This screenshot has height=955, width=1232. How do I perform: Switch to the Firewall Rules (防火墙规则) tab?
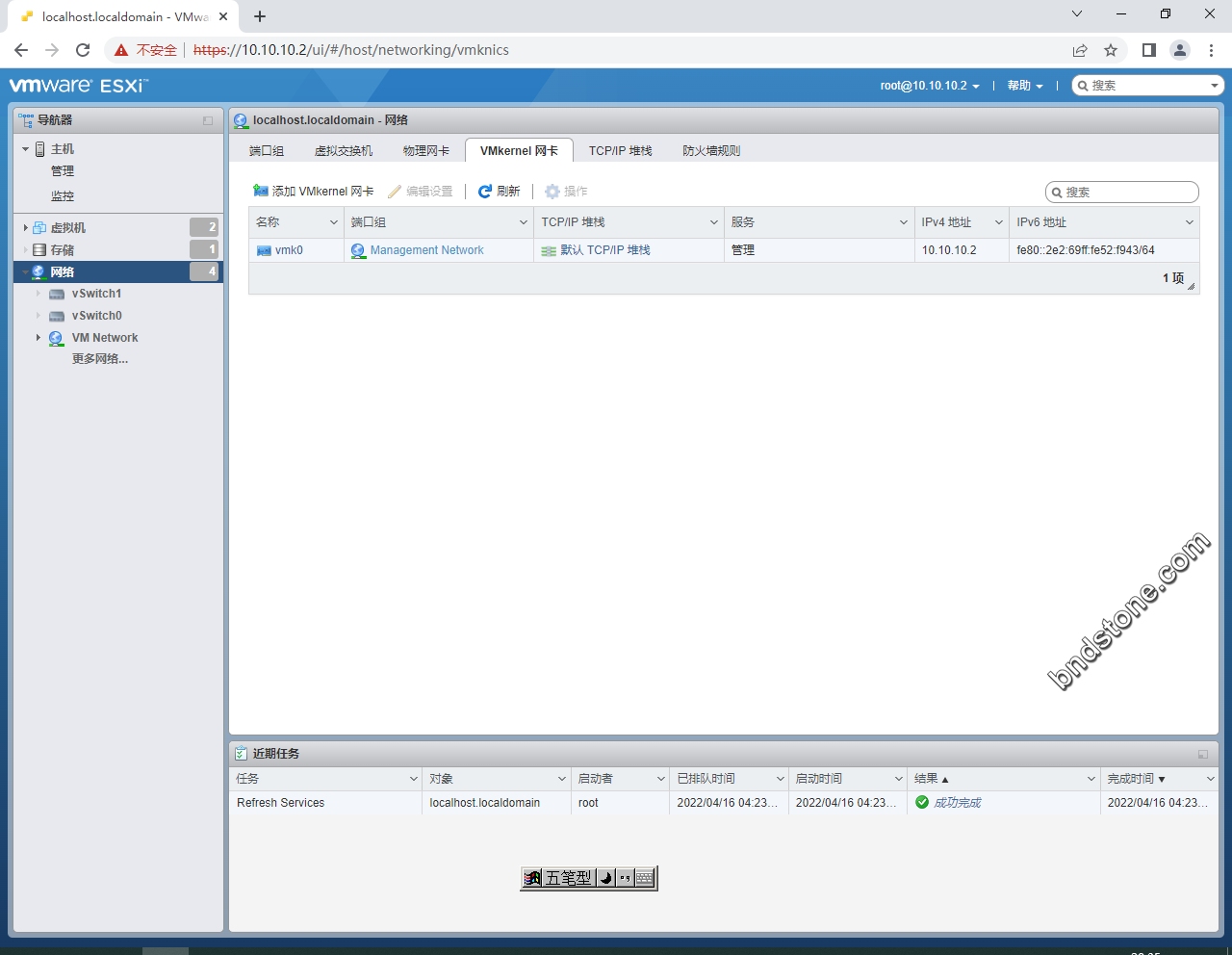pyautogui.click(x=711, y=151)
